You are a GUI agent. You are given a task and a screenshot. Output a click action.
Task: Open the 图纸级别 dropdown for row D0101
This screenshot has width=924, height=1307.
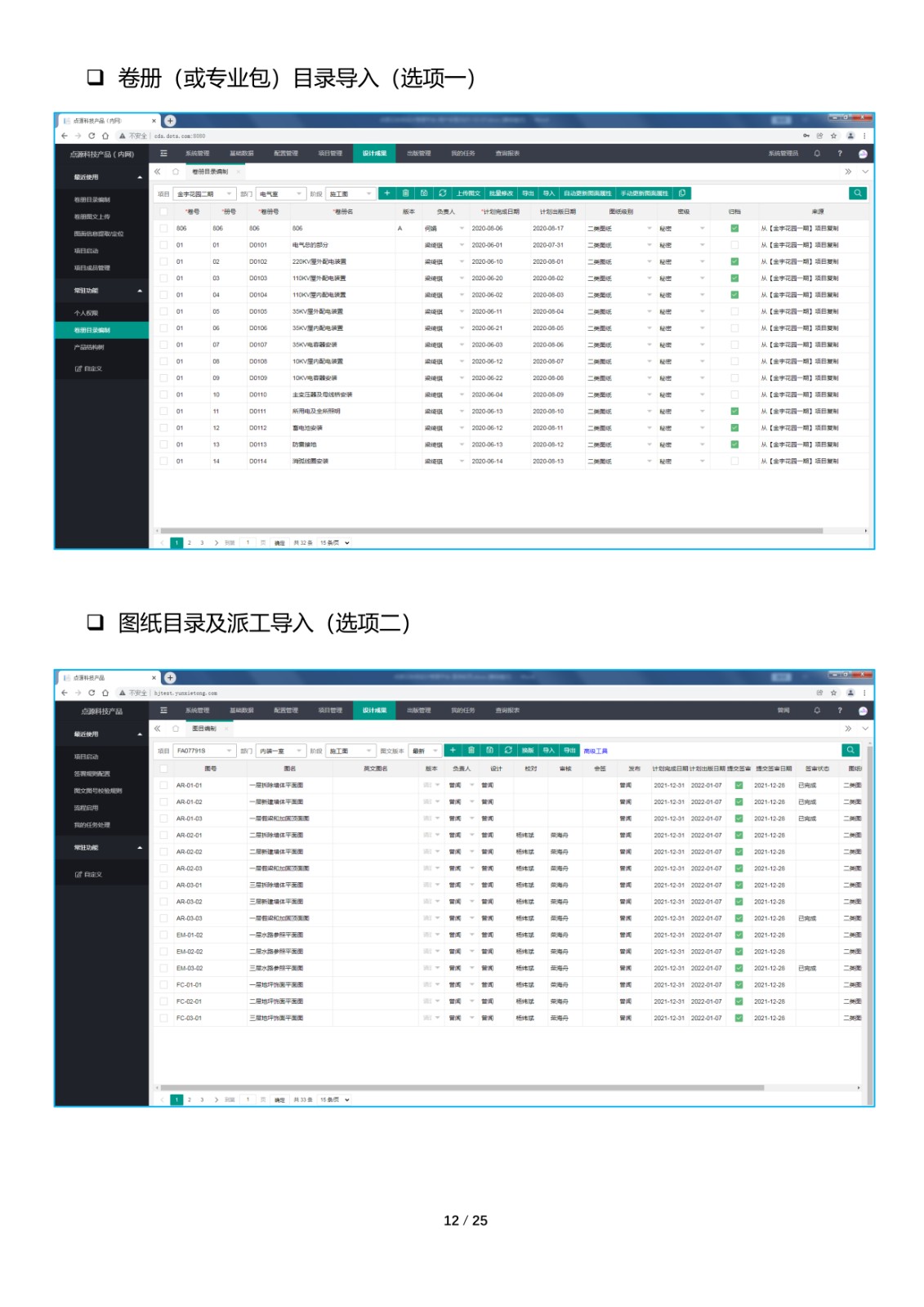[x=620, y=245]
